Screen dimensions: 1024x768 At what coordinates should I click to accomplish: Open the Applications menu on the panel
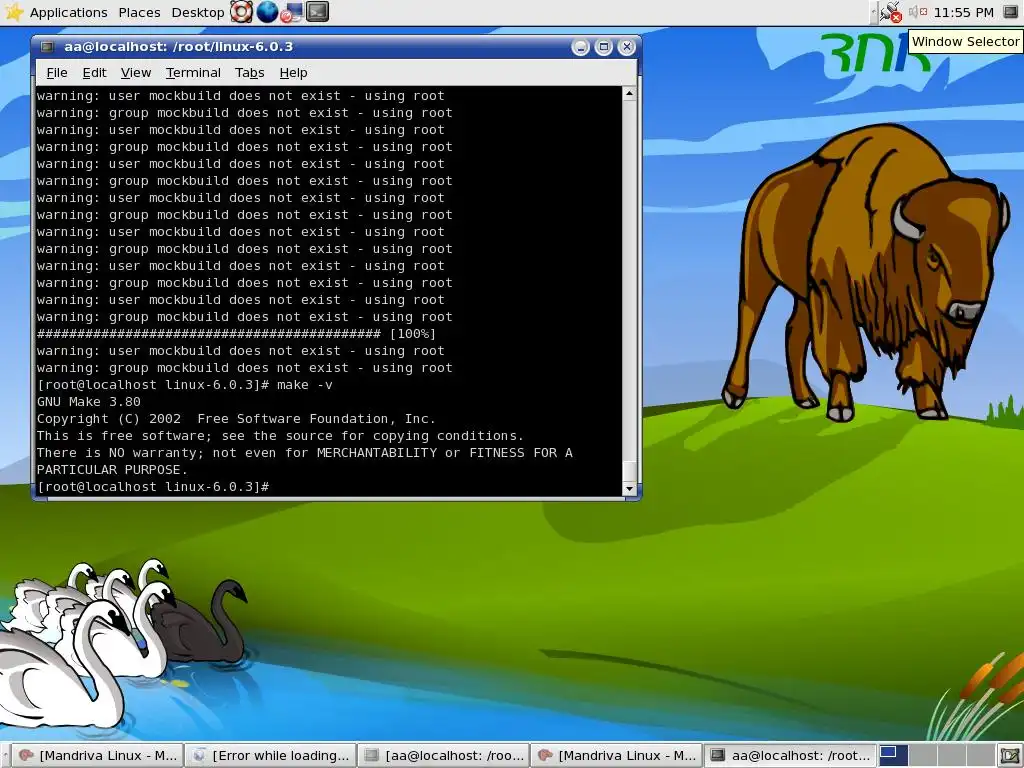69,12
